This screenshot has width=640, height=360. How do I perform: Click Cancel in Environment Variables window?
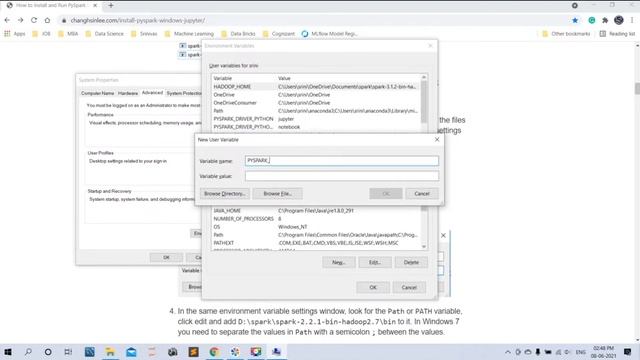pos(409,287)
